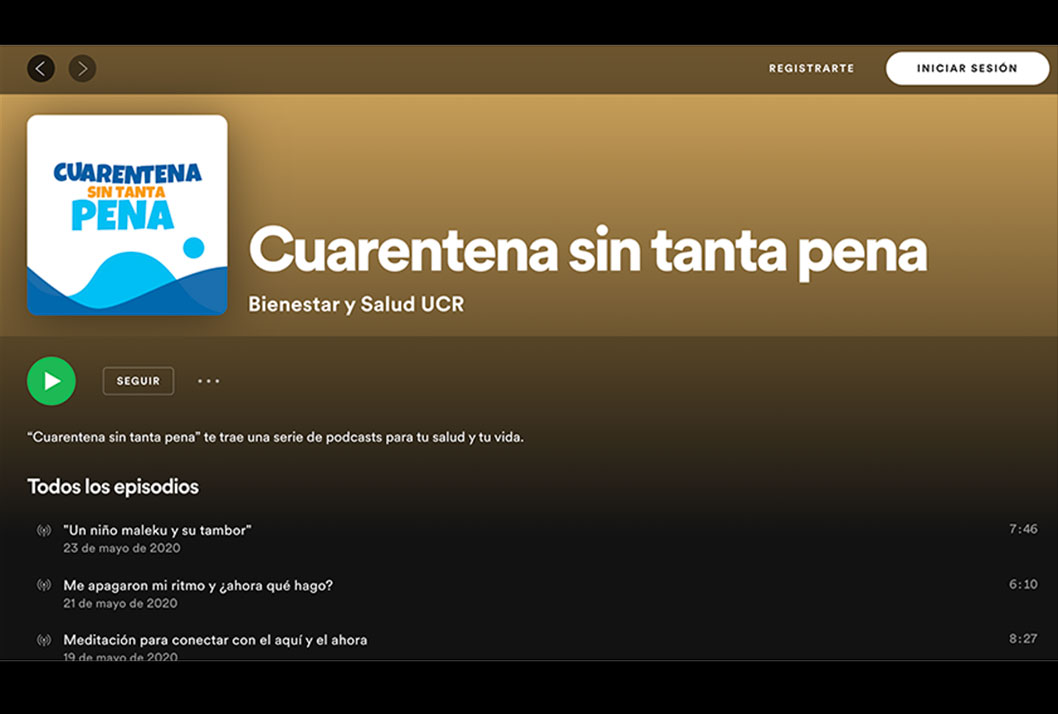Open episode "Meditación para conectar con el aquí y el ahora"
Image resolution: width=1058 pixels, height=714 pixels.
(x=215, y=640)
